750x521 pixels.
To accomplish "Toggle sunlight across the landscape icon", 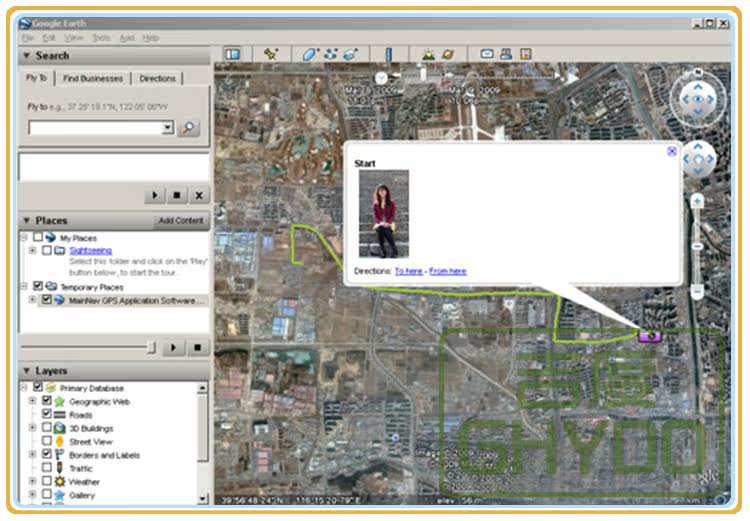I will pyautogui.click(x=428, y=55).
